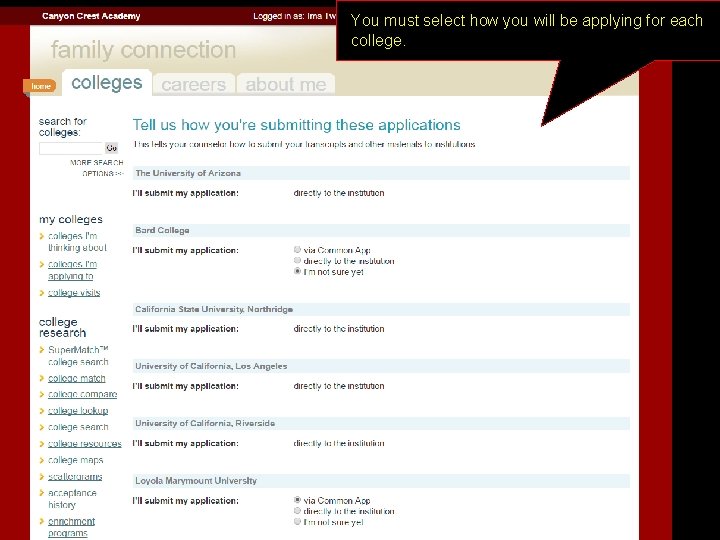The width and height of the screenshot is (720, 540).
Task: Open SuperMatch college search link
Action: pos(78,356)
